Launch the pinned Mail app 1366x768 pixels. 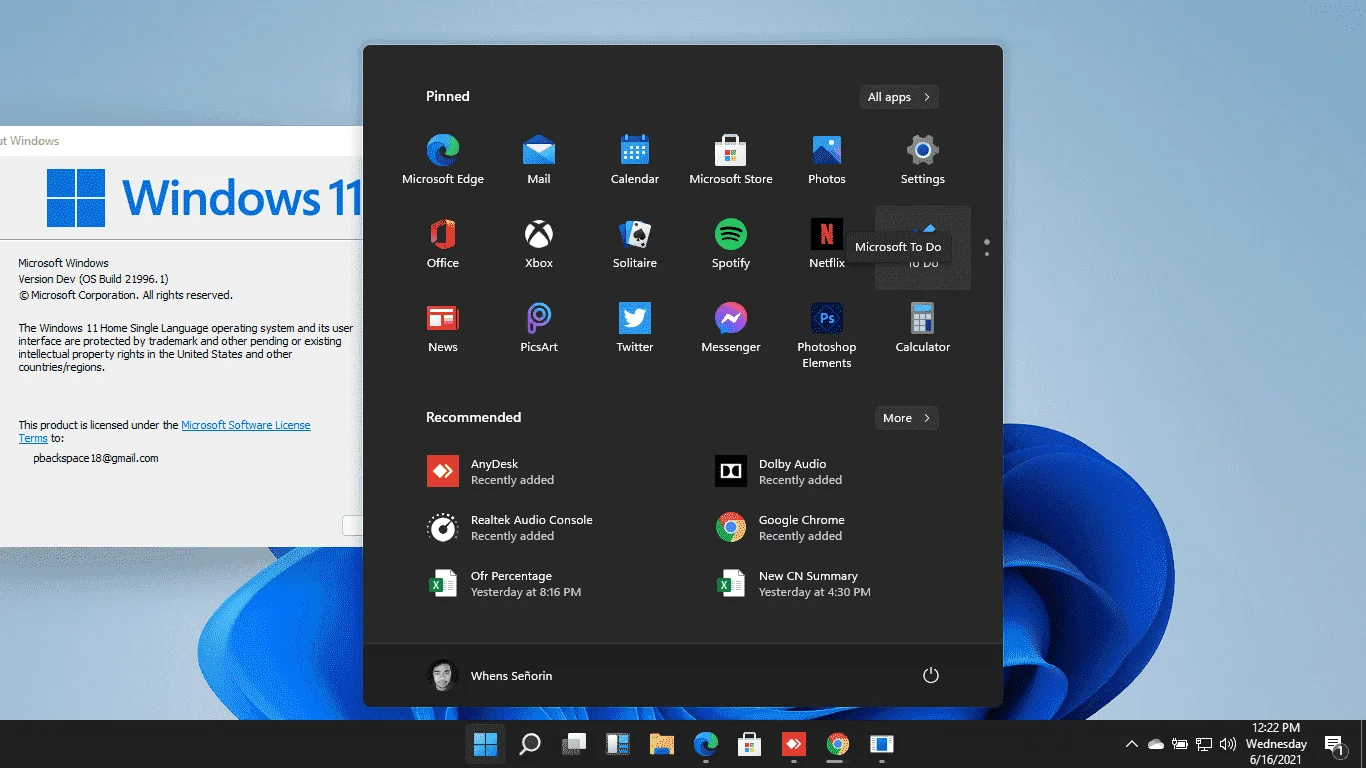coord(539,160)
